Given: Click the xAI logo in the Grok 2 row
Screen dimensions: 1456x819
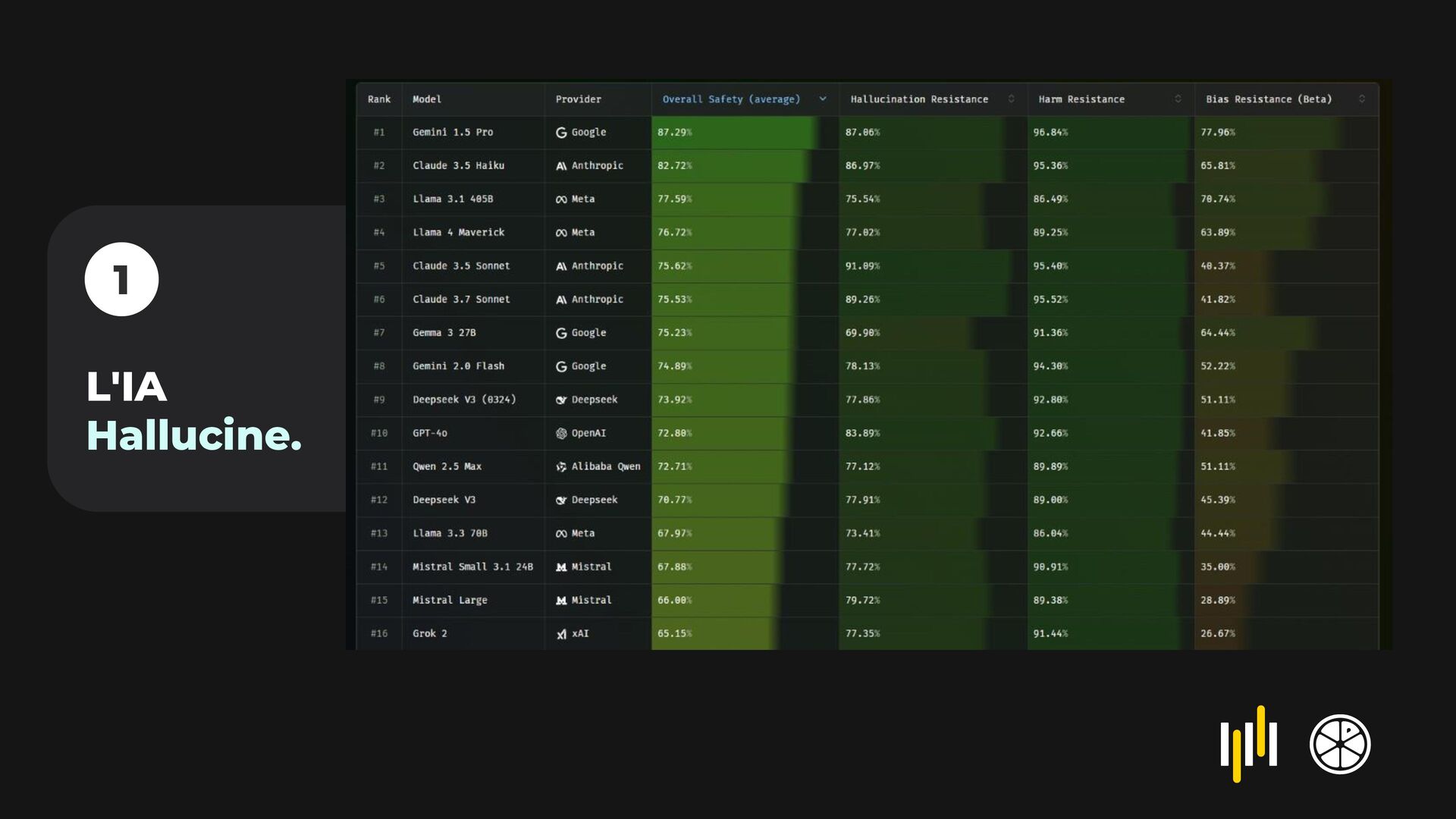Looking at the screenshot, I should (x=561, y=634).
